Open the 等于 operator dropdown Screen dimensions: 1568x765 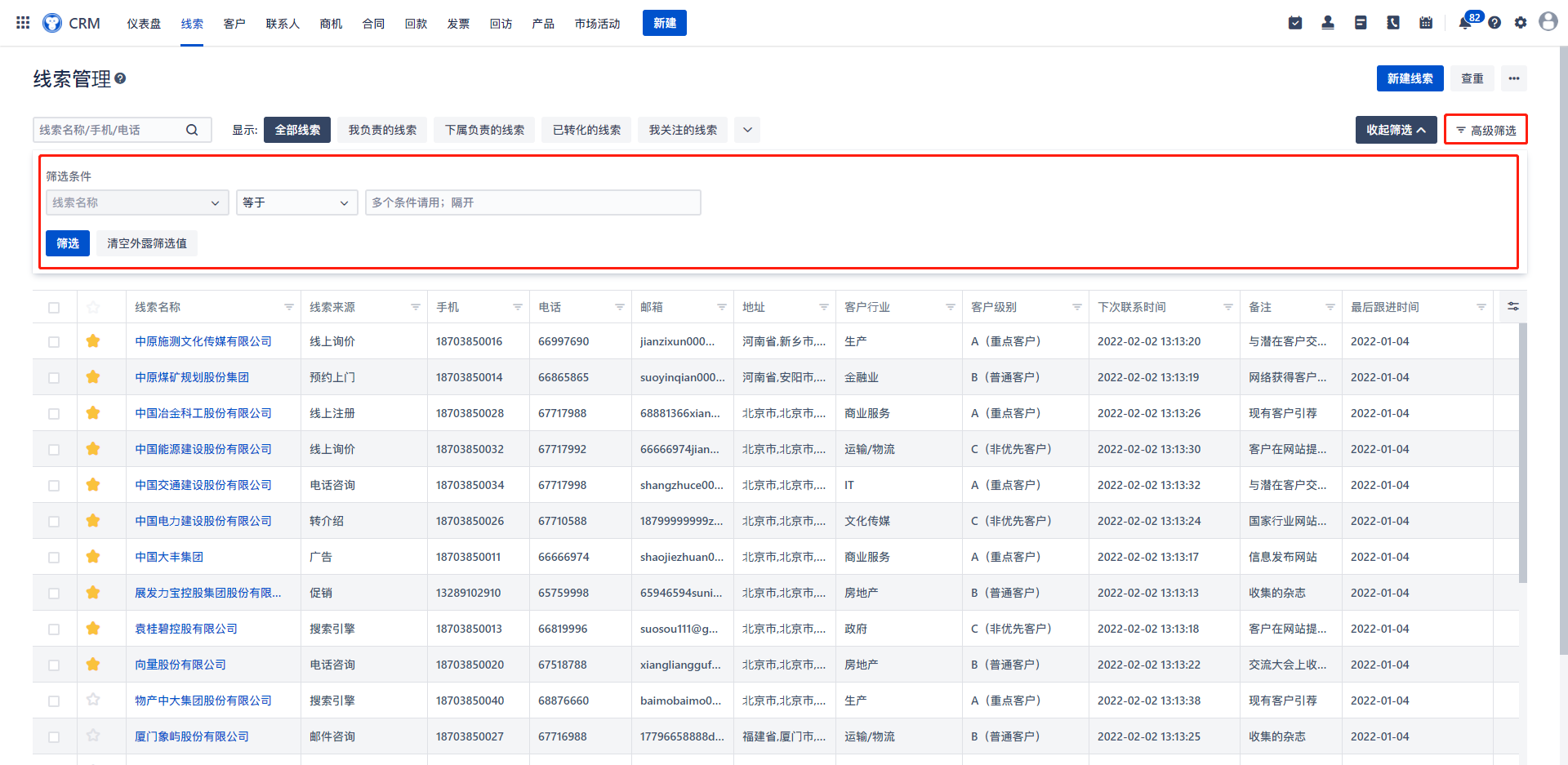pos(297,202)
